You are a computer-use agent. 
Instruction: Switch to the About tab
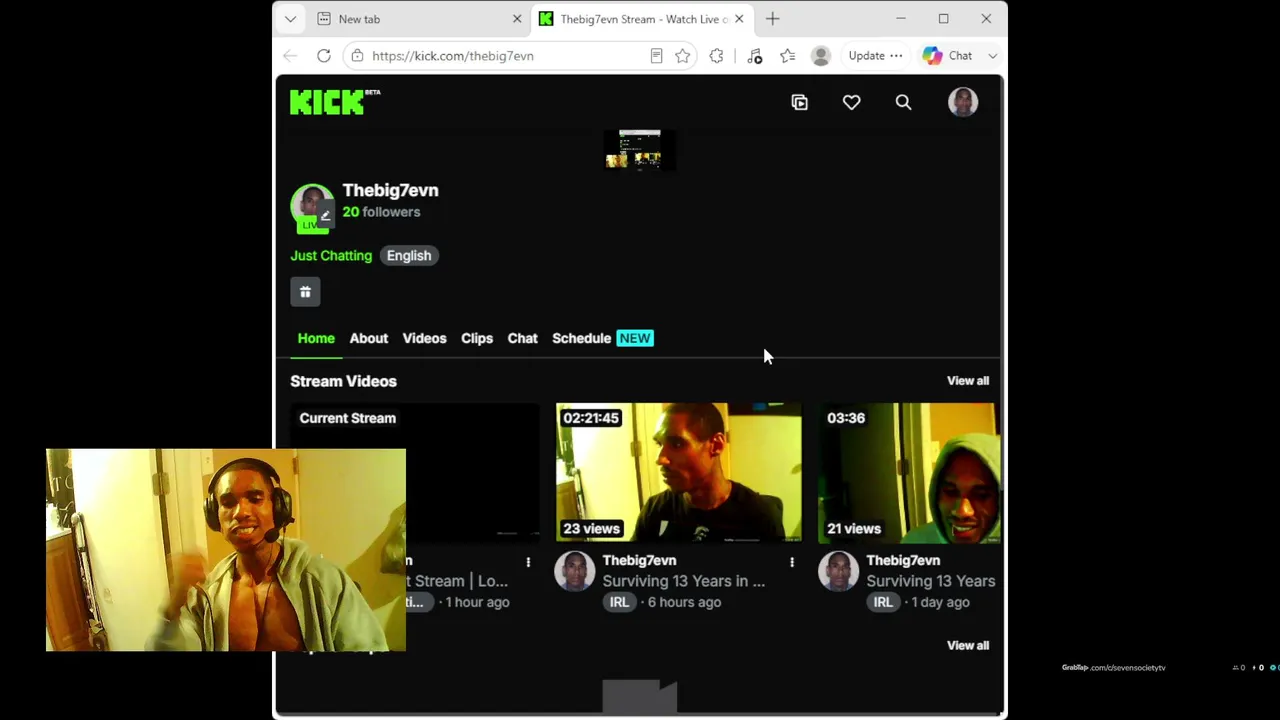pos(369,338)
